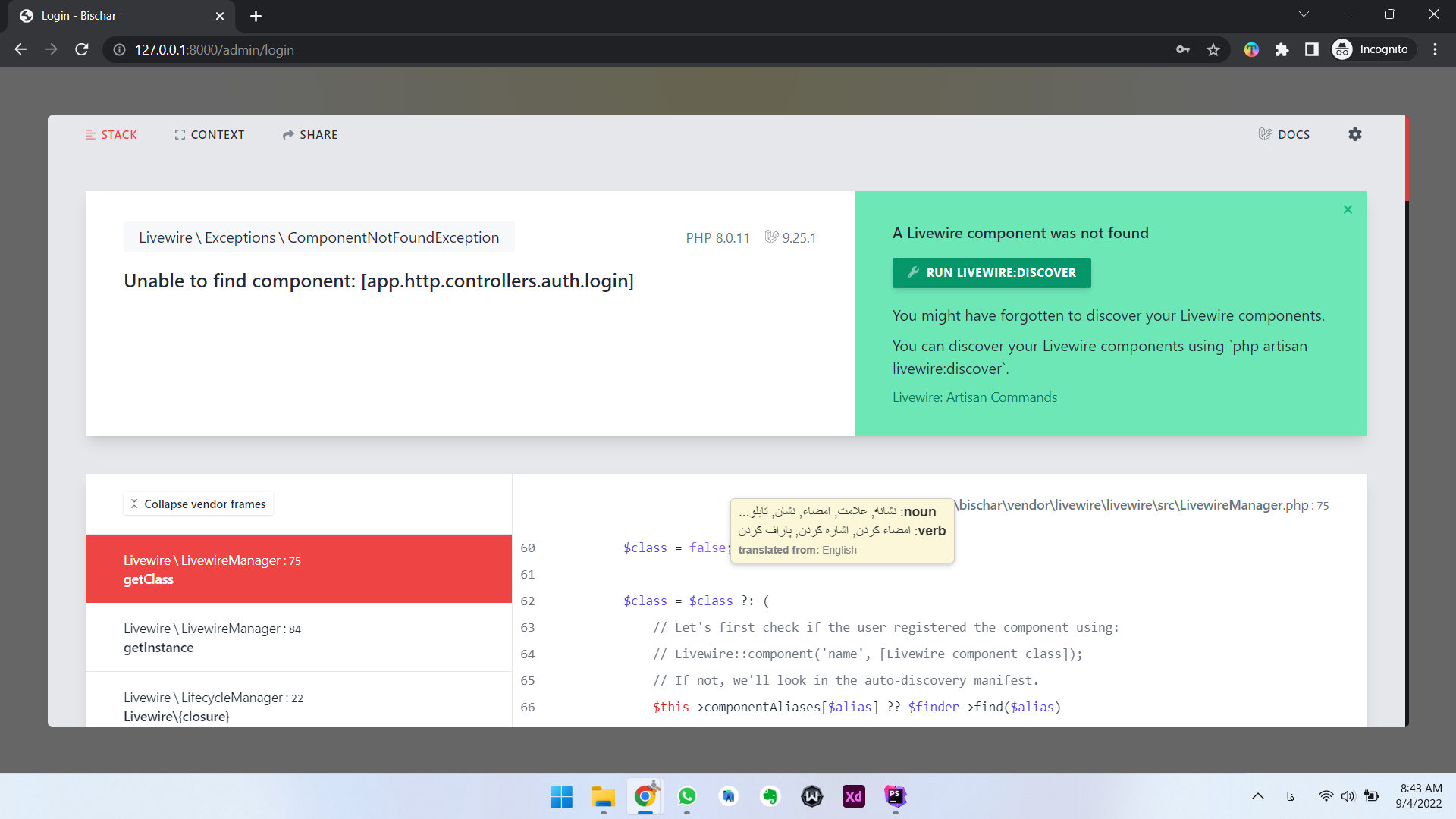Open WhatsApp from the taskbar
Image resolution: width=1456 pixels, height=819 pixels.
click(687, 796)
